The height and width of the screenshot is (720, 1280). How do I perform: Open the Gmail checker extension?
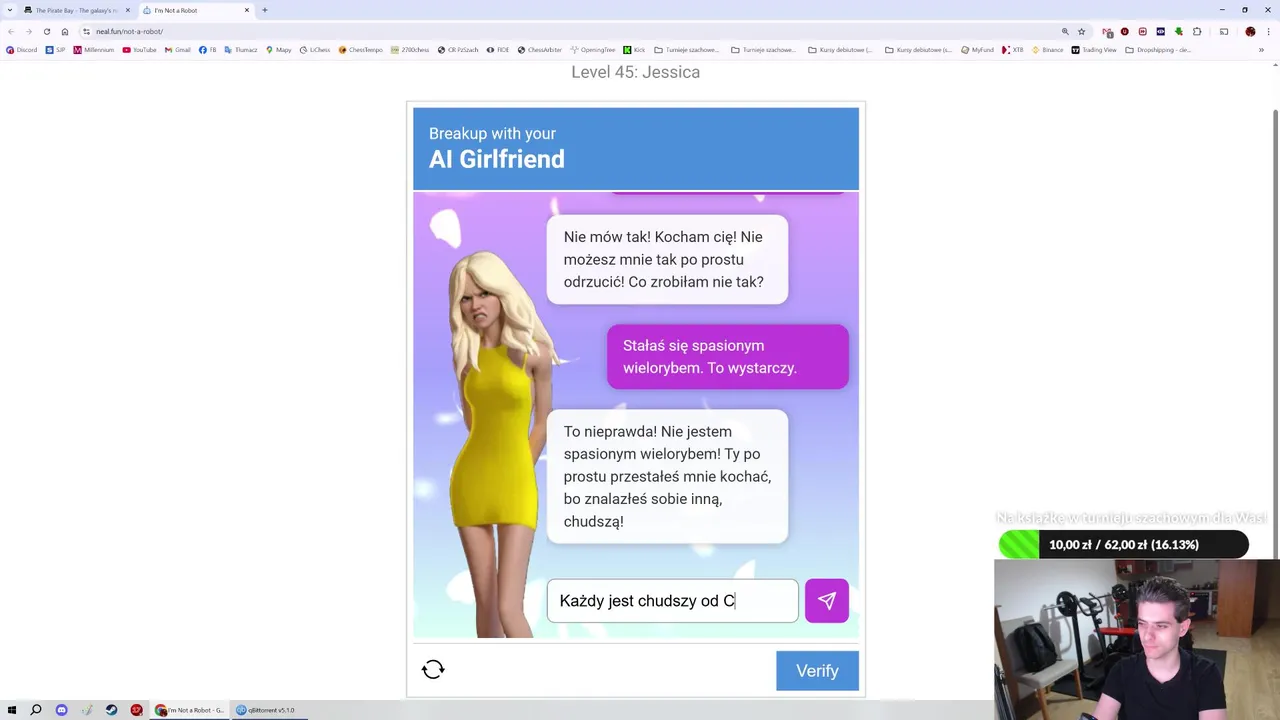[1107, 32]
